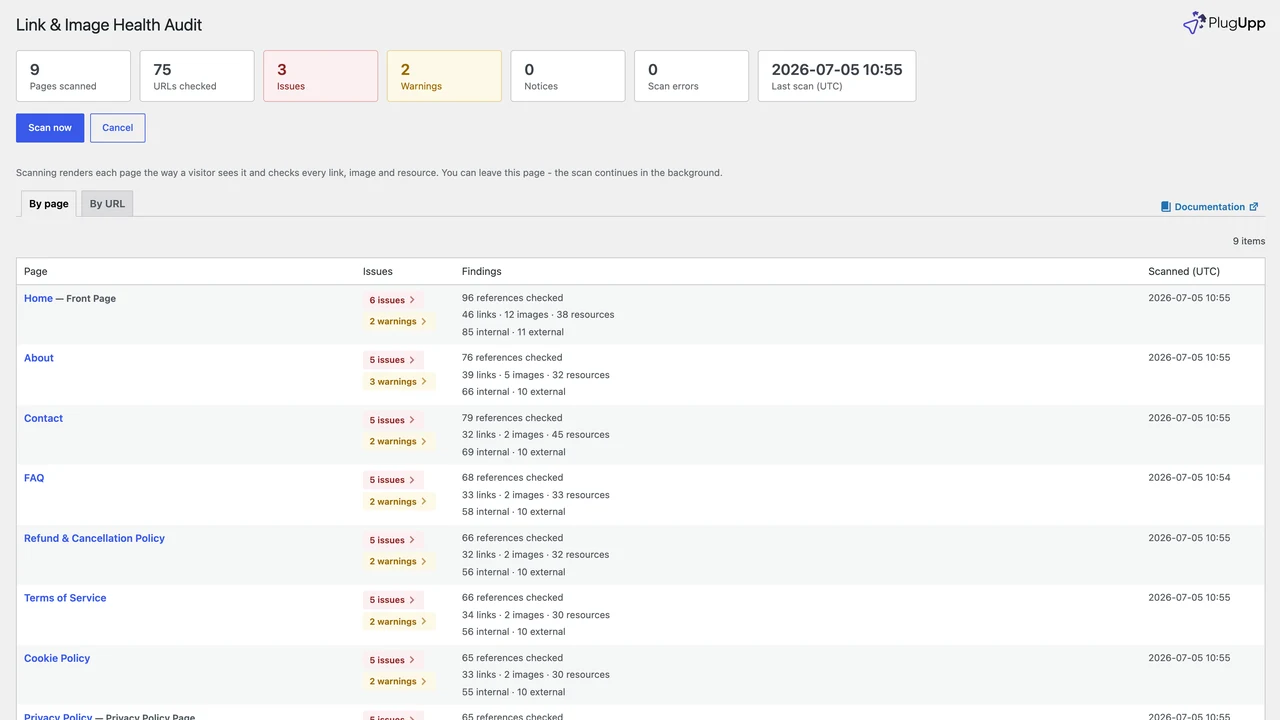Click "55 internal · 10 external" text
This screenshot has width=1280, height=720.
[x=514, y=692]
